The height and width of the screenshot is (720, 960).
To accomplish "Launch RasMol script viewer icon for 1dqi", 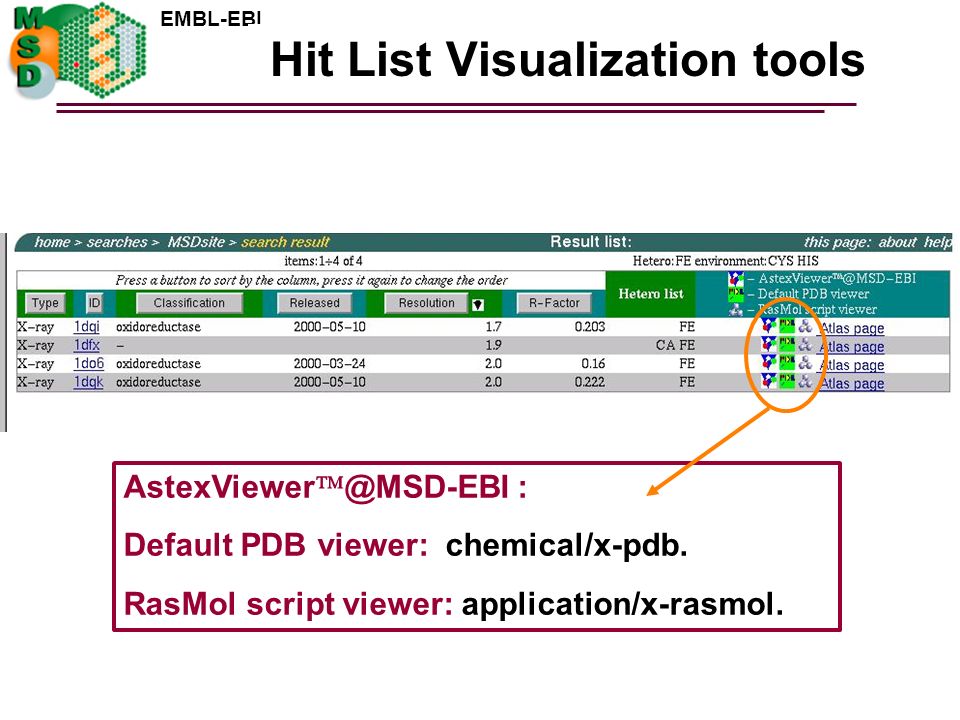I will coord(805,326).
